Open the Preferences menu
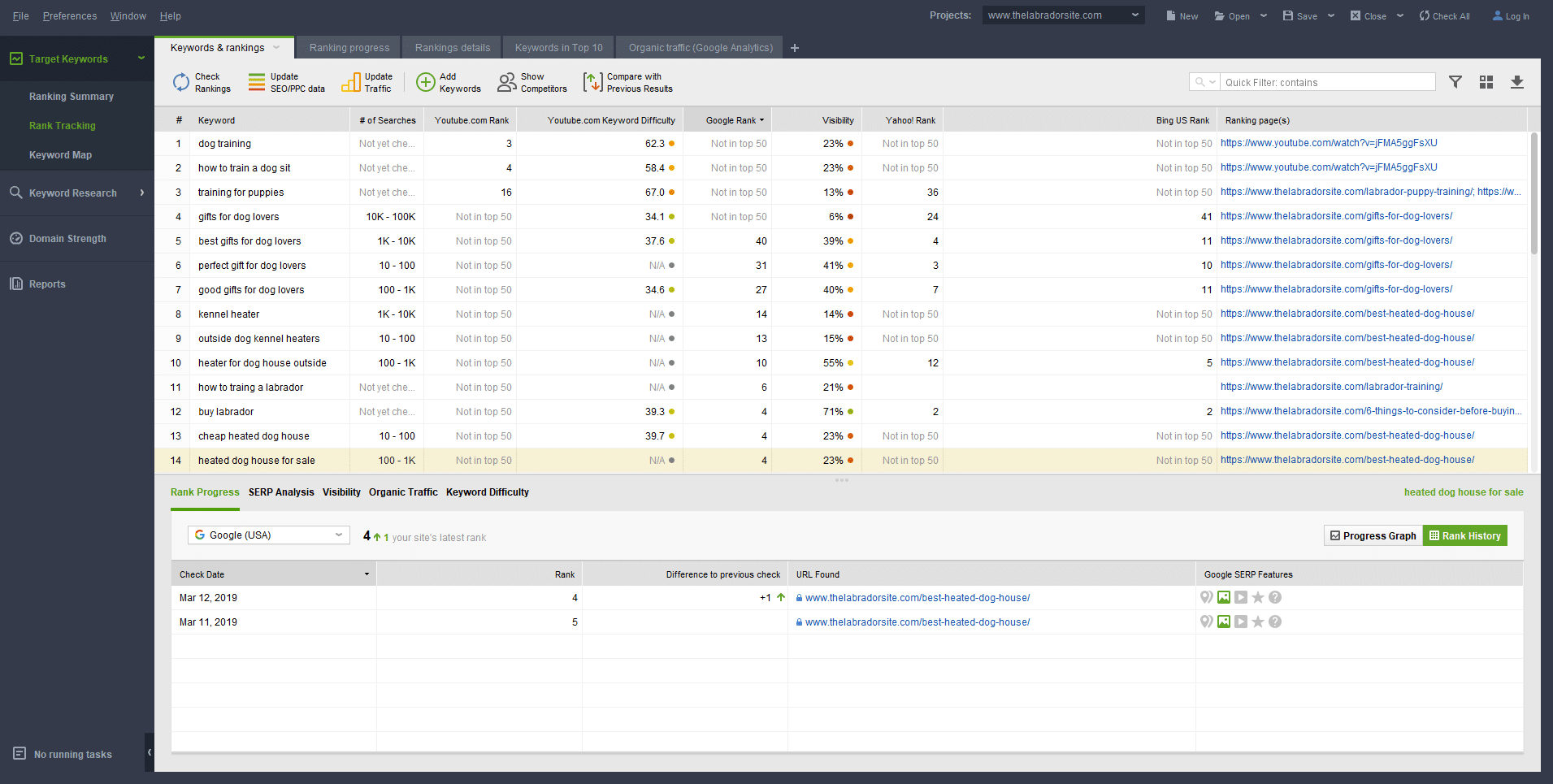This screenshot has height=784, width=1553. click(69, 16)
